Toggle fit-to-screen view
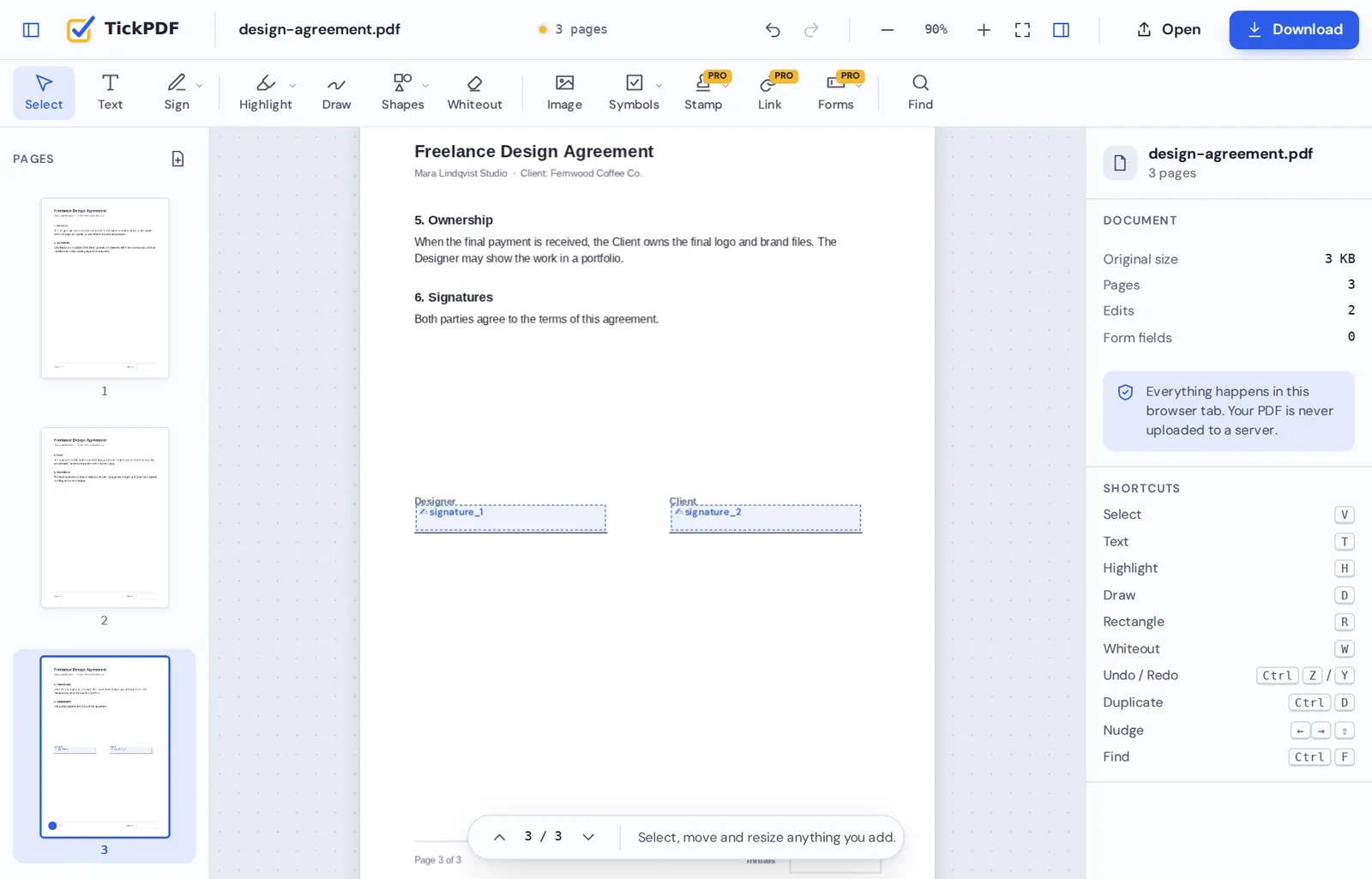 pos(1022,30)
